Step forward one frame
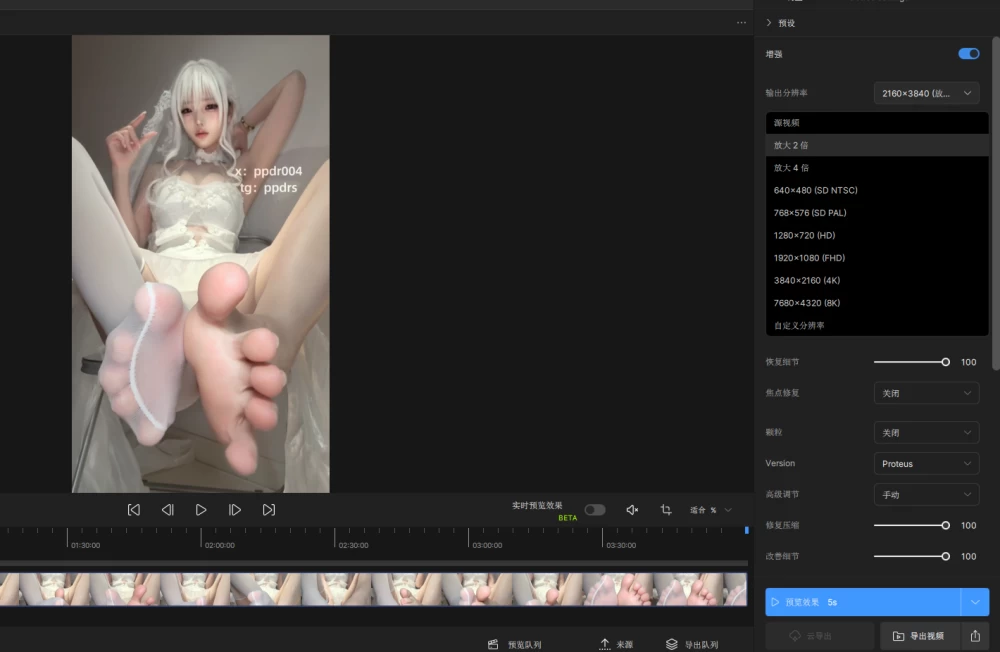Viewport: 1000px width, 652px height. coord(235,510)
